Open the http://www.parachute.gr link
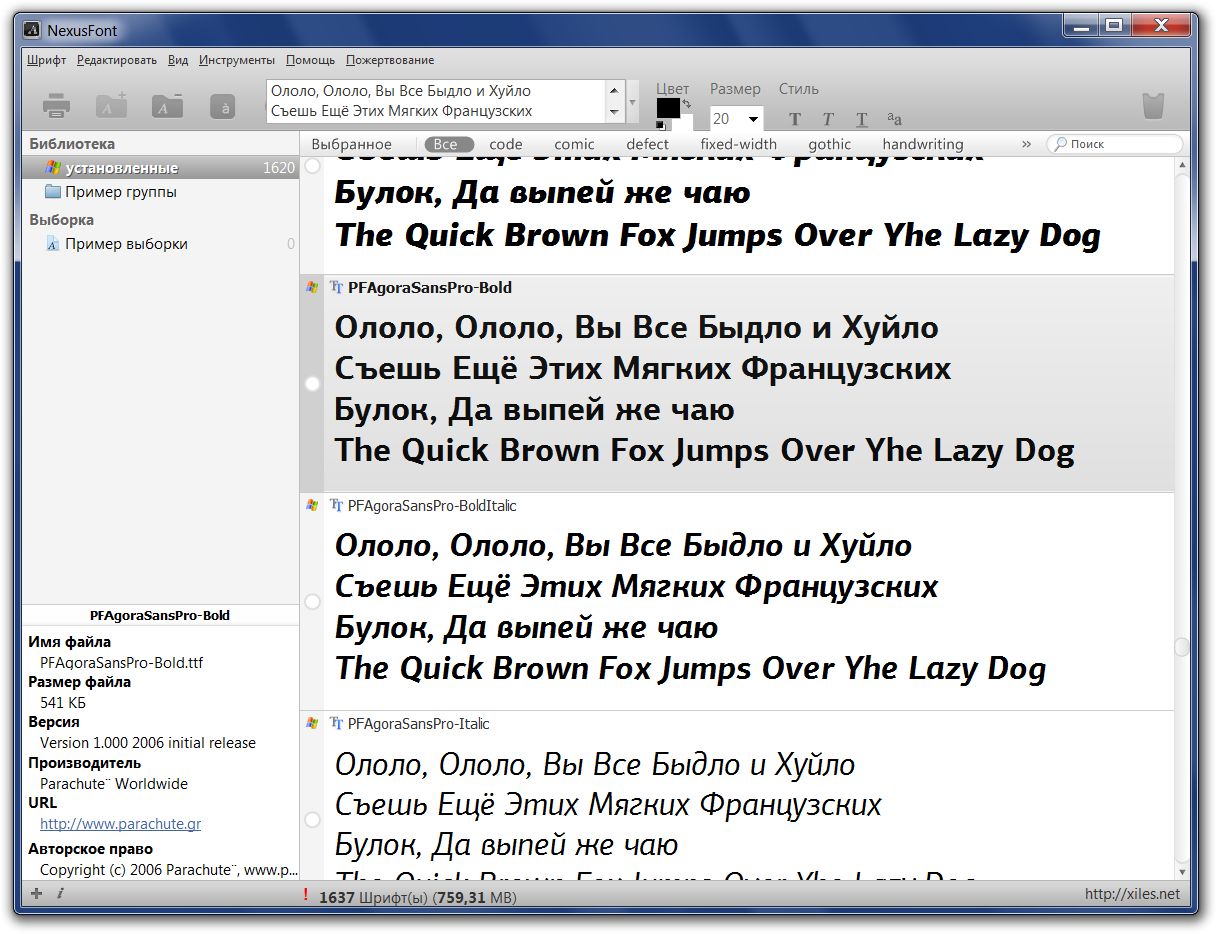 point(120,824)
